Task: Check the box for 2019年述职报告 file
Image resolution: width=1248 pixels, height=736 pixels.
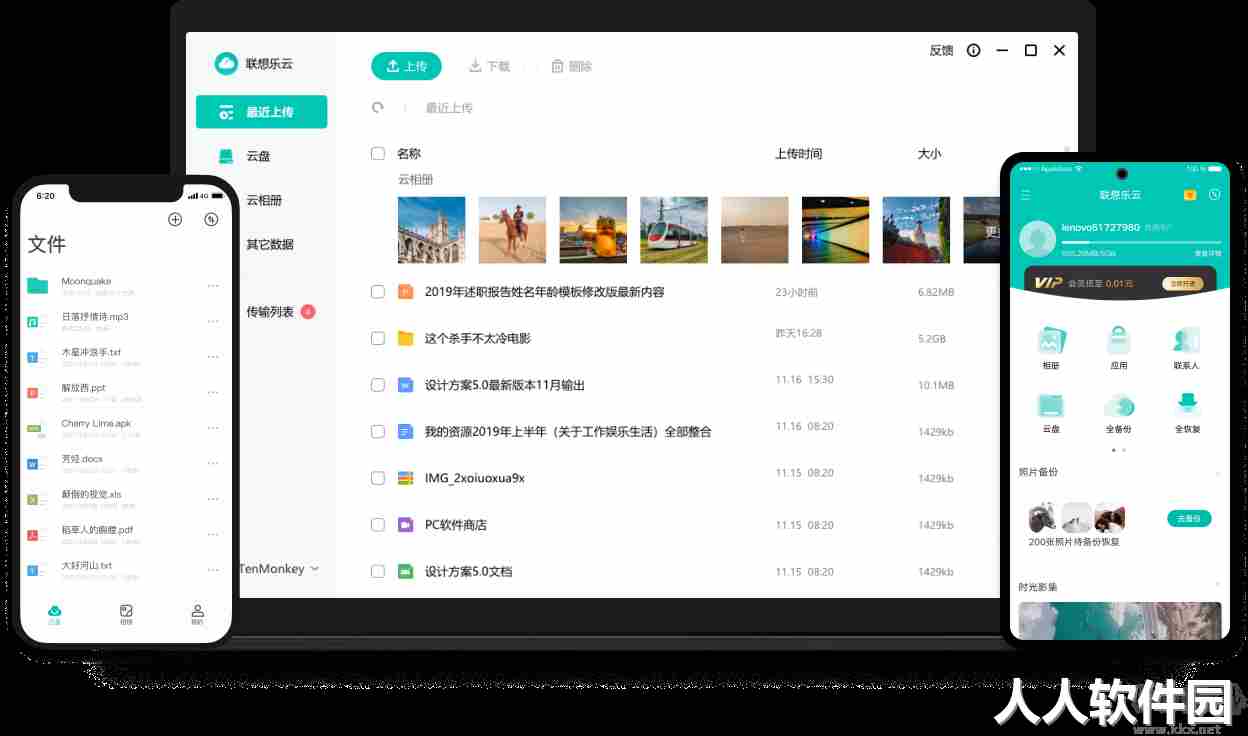Action: click(378, 292)
